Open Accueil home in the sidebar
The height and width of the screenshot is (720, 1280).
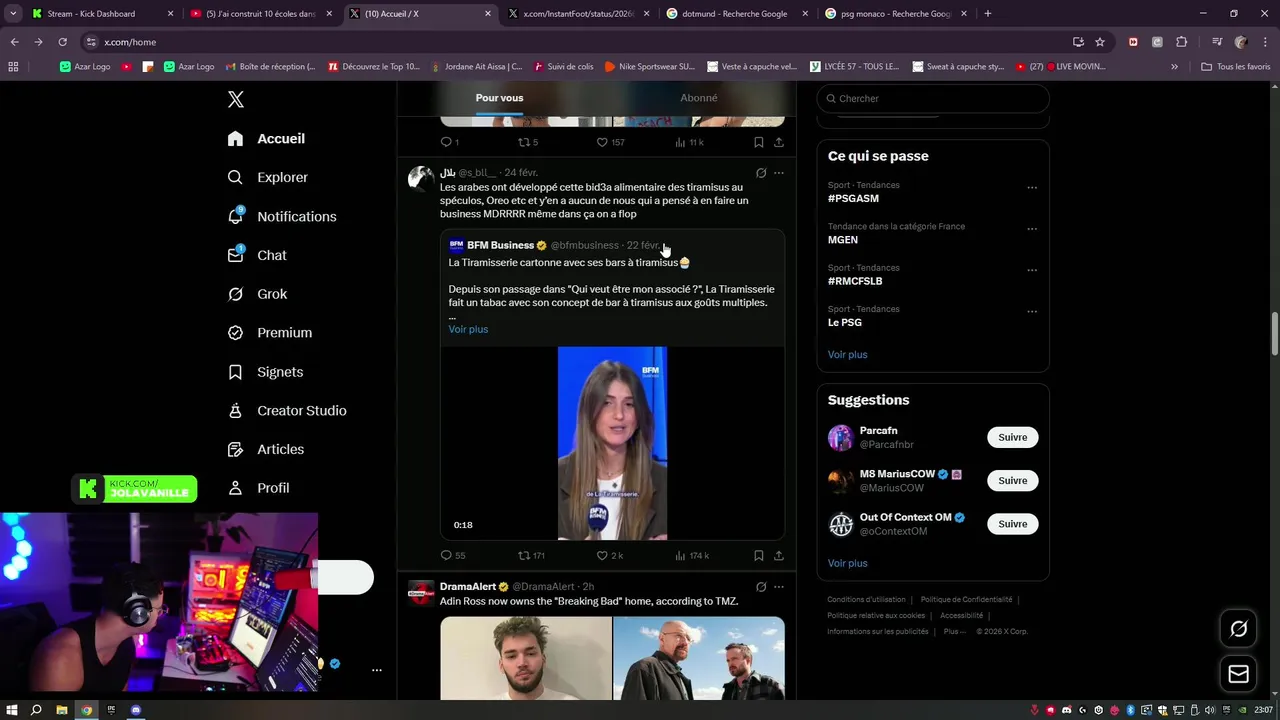coord(266,139)
